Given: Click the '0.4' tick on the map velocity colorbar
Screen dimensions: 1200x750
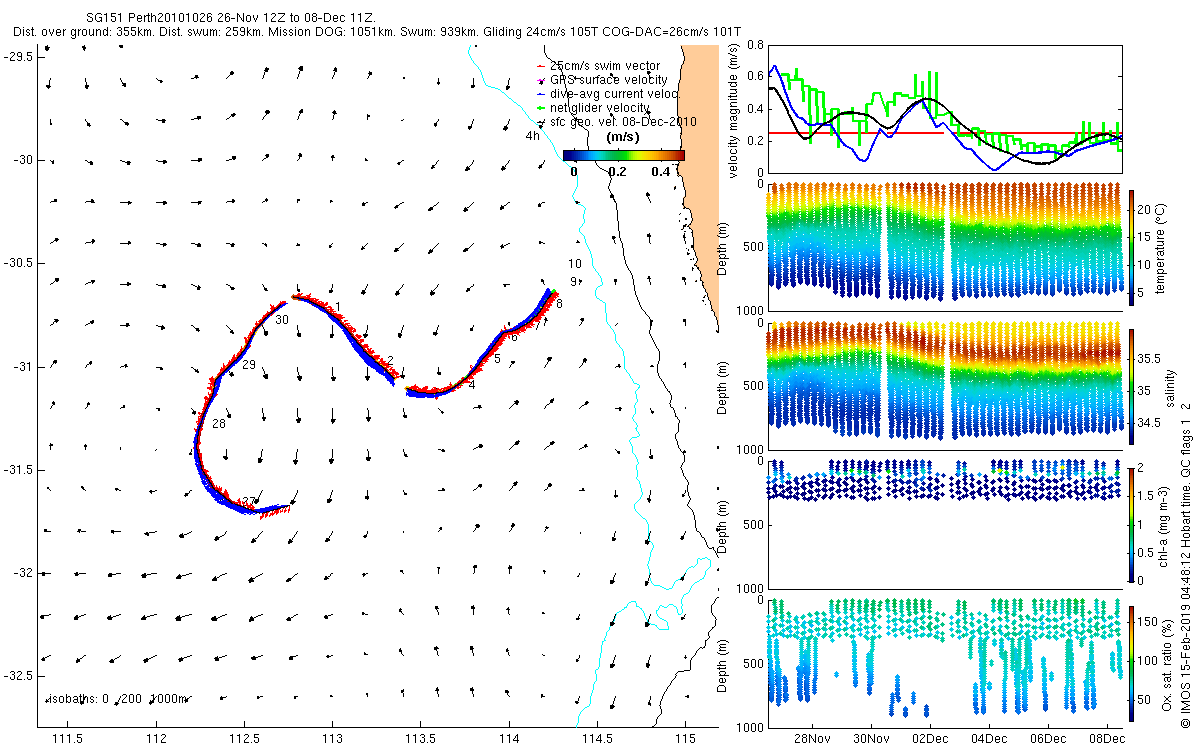Looking at the screenshot, I should [661, 171].
